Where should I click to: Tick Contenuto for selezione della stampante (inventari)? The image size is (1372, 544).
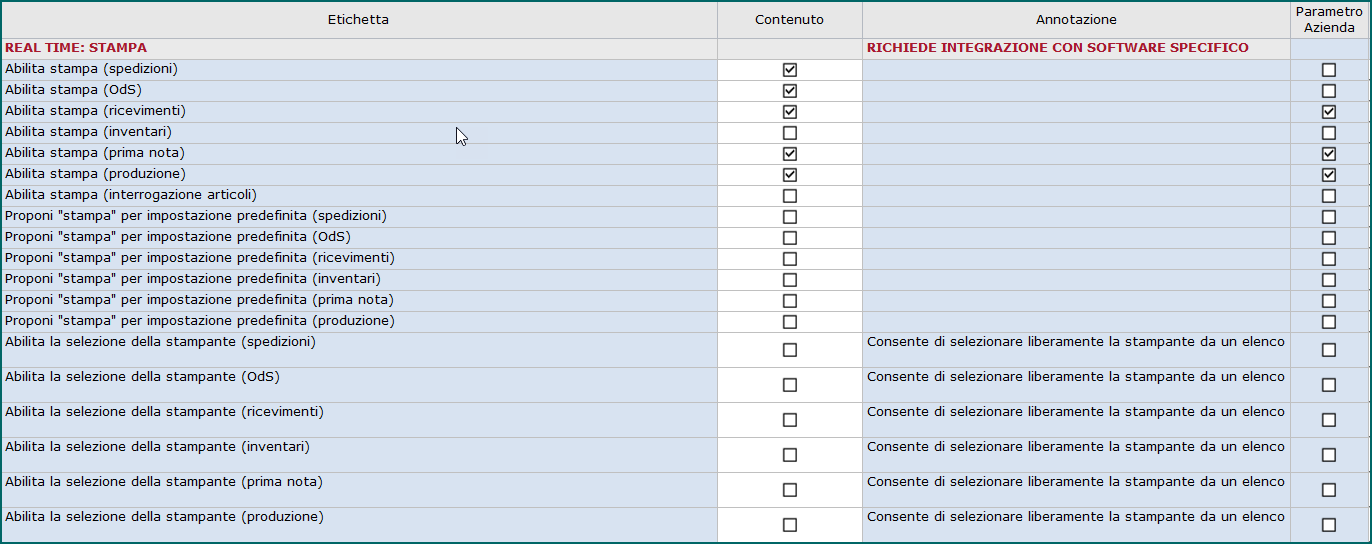[790, 455]
